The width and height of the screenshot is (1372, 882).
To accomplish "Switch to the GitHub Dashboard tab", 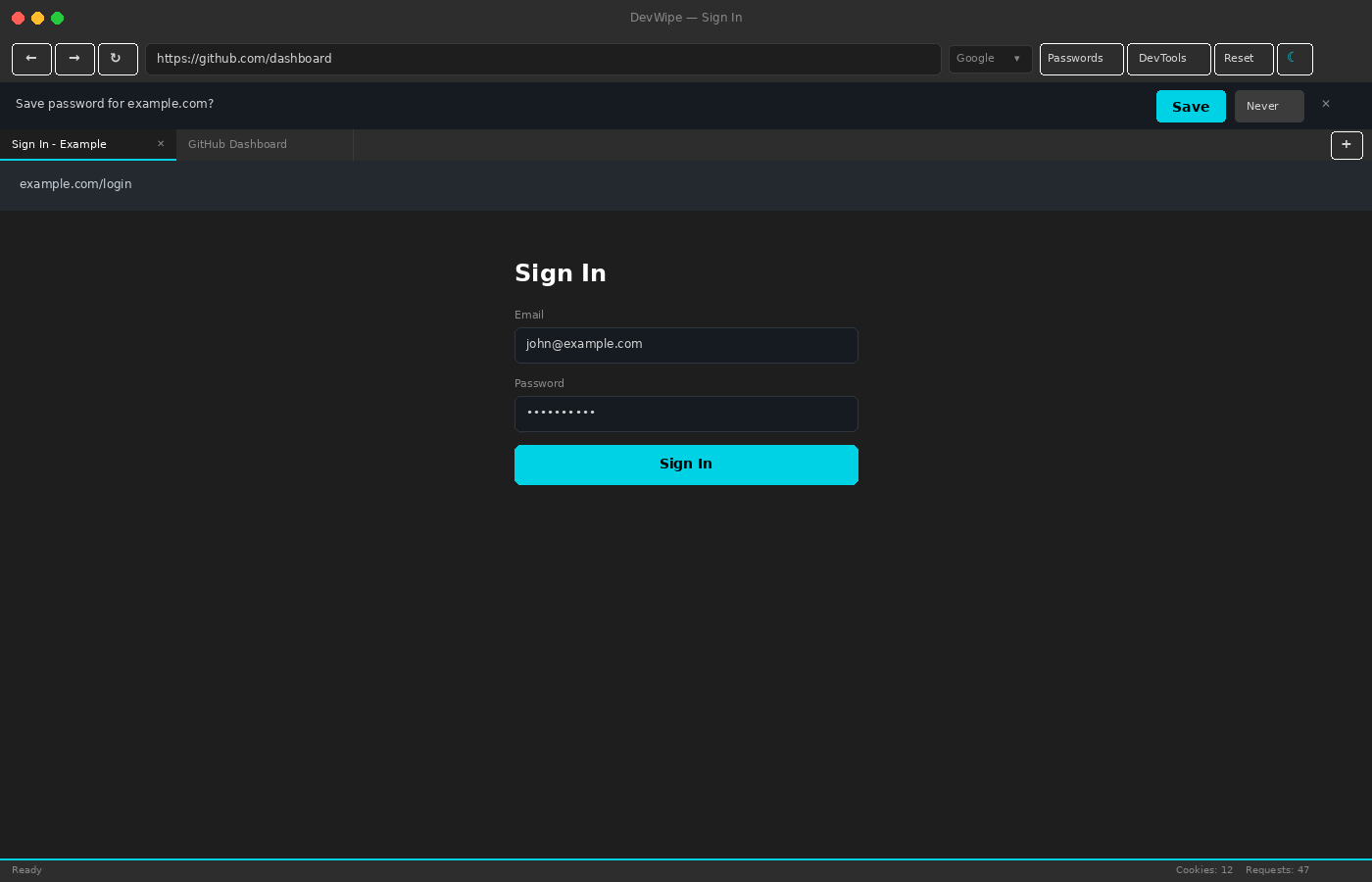I will 237,144.
